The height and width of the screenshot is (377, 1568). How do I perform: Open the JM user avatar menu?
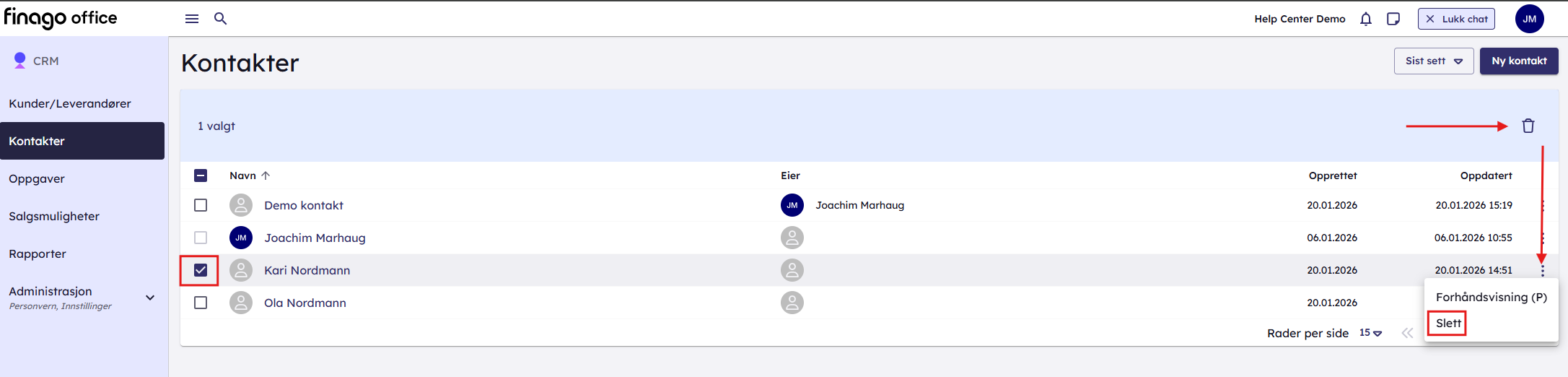click(1530, 19)
